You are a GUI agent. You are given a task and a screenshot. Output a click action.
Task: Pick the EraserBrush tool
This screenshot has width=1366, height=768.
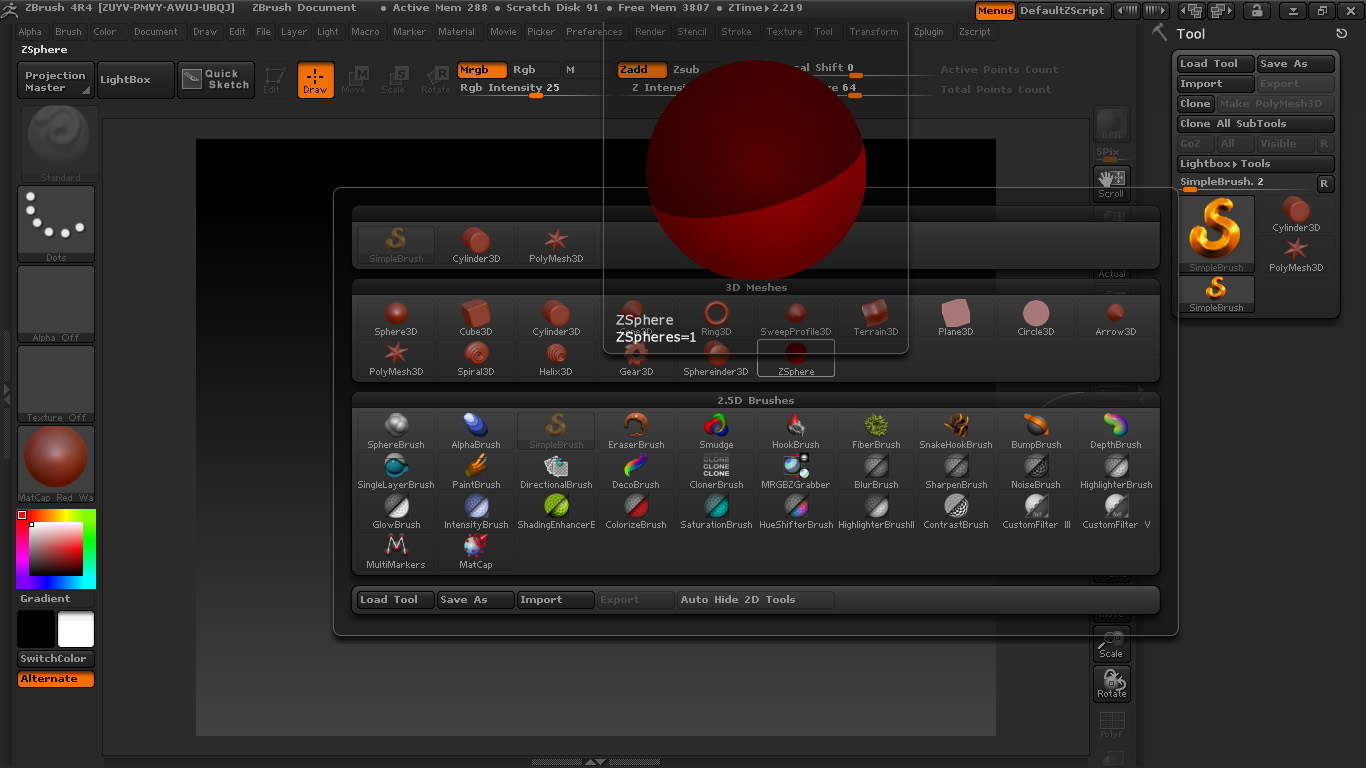pyautogui.click(x=636, y=432)
